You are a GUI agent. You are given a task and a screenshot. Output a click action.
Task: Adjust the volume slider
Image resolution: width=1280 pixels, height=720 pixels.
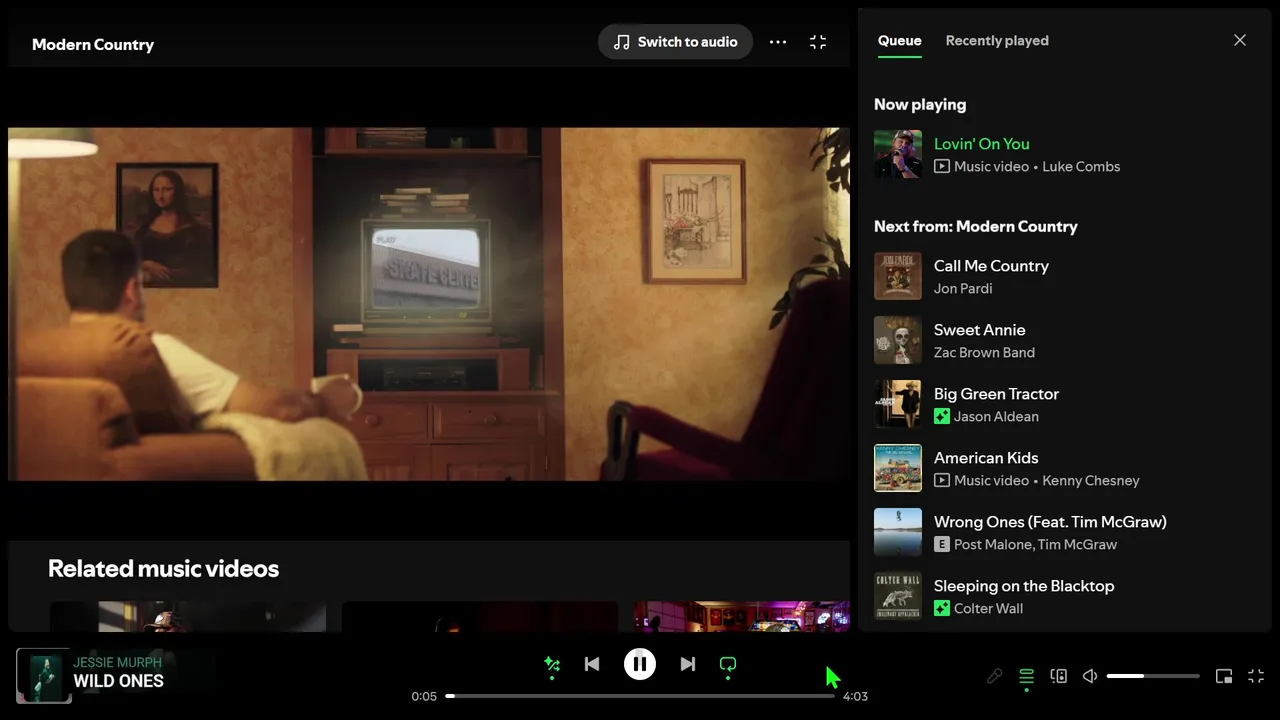1153,676
